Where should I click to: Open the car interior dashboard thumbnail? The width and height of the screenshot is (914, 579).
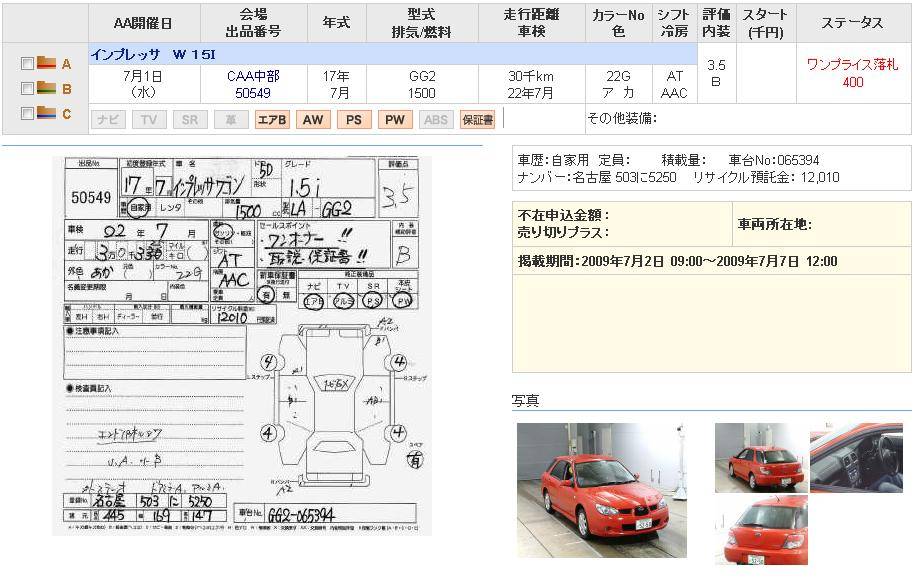(x=856, y=458)
